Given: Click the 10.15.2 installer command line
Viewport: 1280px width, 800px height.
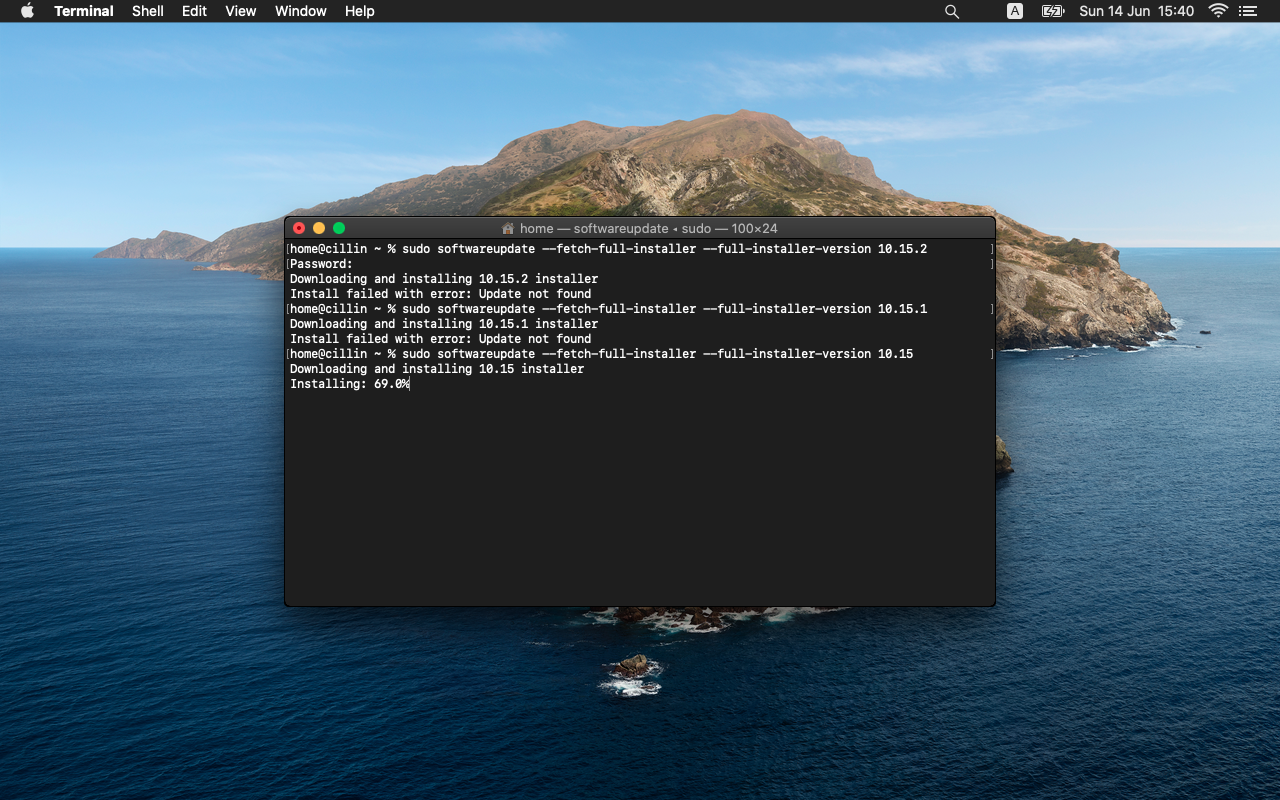Looking at the screenshot, I should pos(608,249).
